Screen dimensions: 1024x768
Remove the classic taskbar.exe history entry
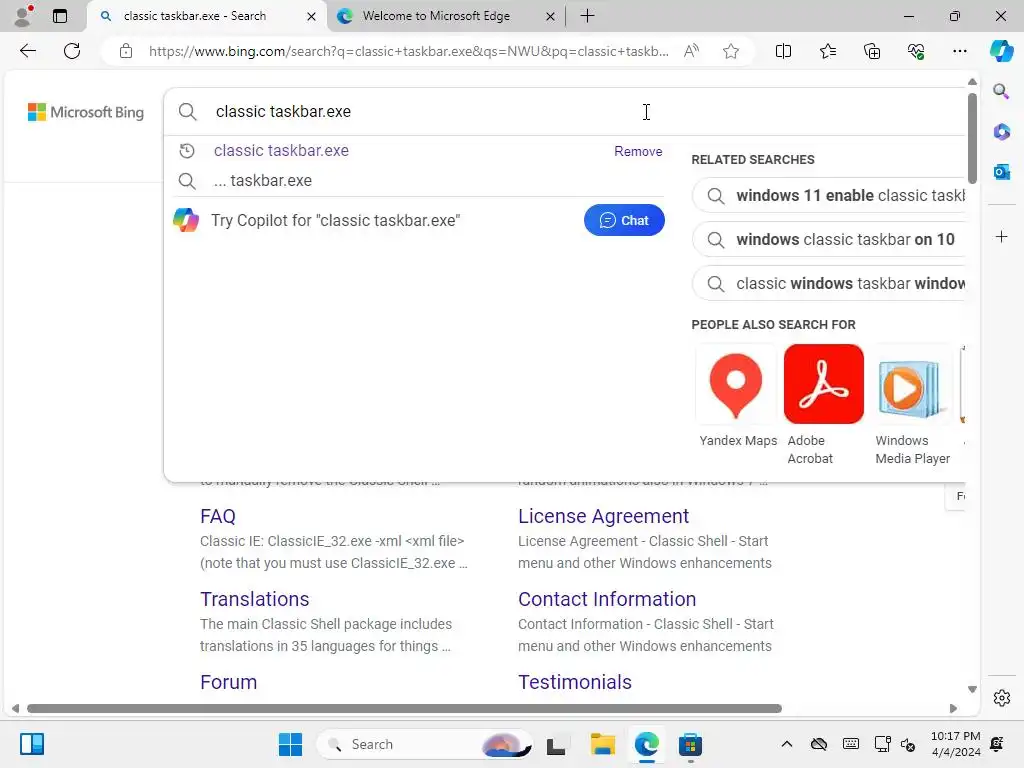click(638, 152)
